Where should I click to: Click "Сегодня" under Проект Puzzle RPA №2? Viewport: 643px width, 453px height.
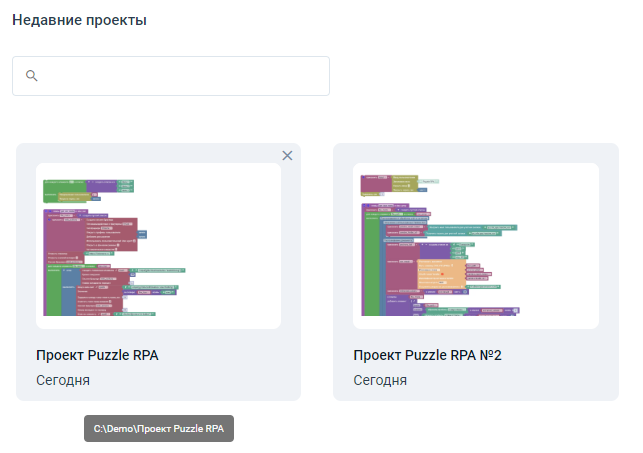pyautogui.click(x=380, y=380)
